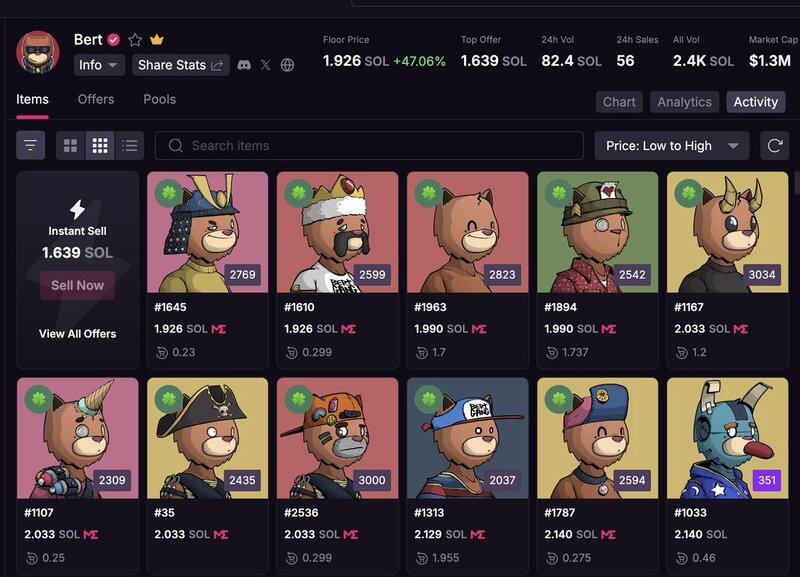Switch to large grid view
The height and width of the screenshot is (577, 800).
tap(70, 146)
